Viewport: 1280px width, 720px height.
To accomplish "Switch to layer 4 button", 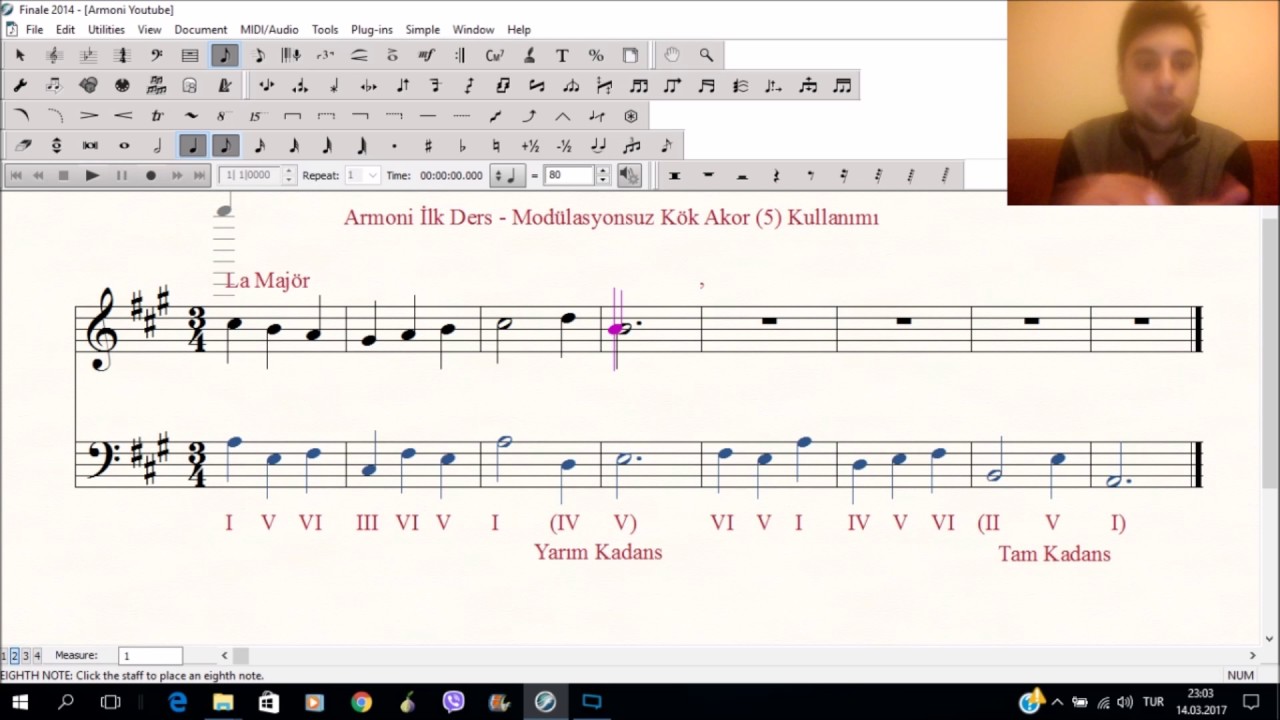I will tap(37, 656).
